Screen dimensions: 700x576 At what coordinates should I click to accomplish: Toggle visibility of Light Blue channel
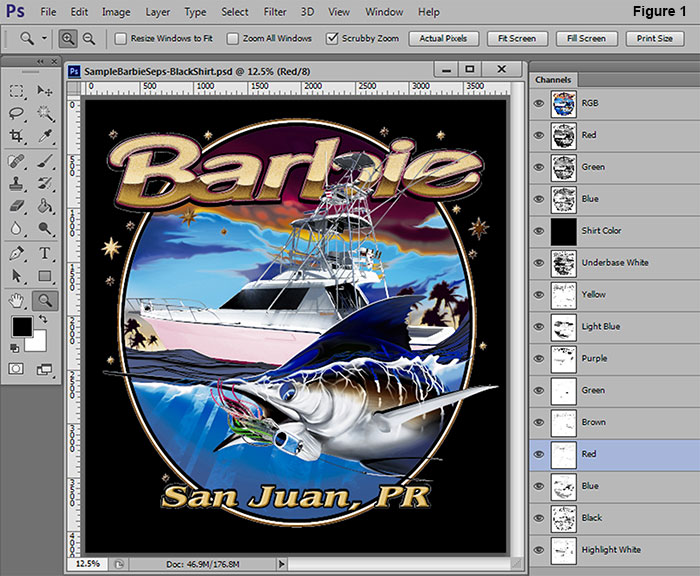(539, 326)
